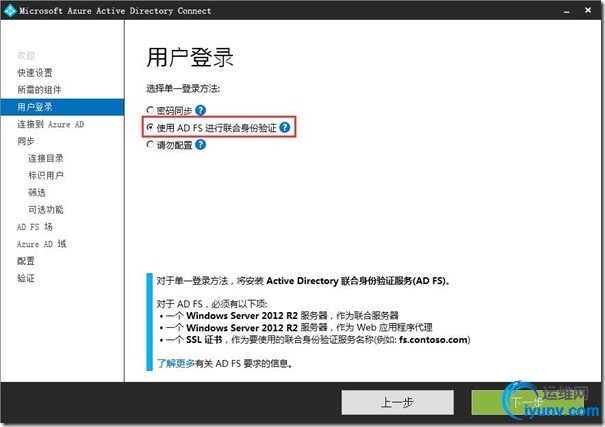Open the 同步 sidebar step
Viewport: 605px width, 427px height.
(26, 141)
